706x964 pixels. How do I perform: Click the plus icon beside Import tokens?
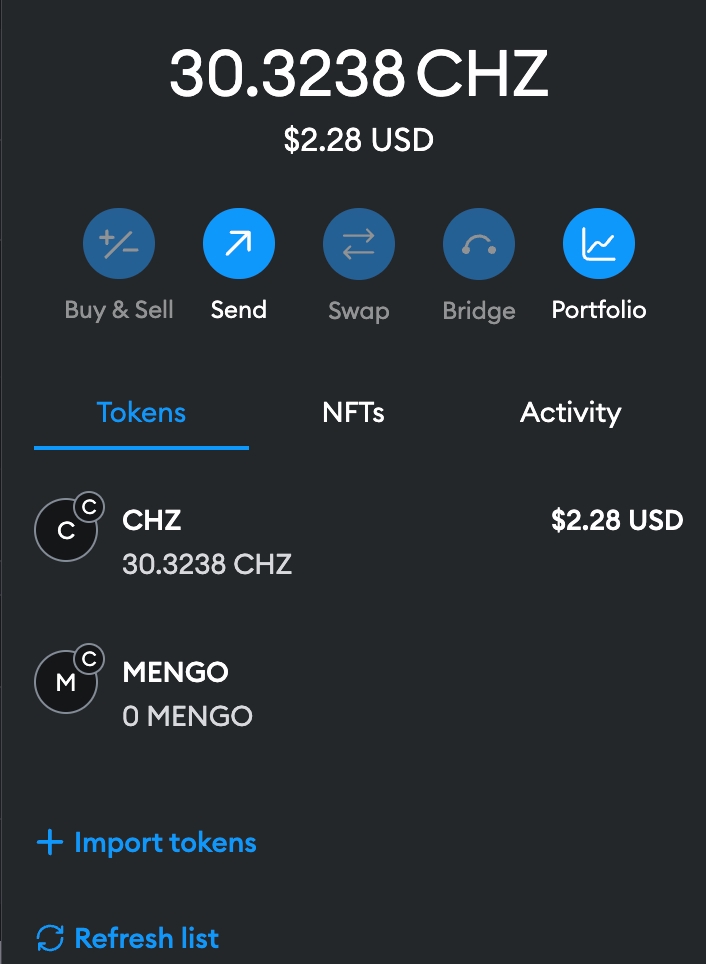click(49, 843)
